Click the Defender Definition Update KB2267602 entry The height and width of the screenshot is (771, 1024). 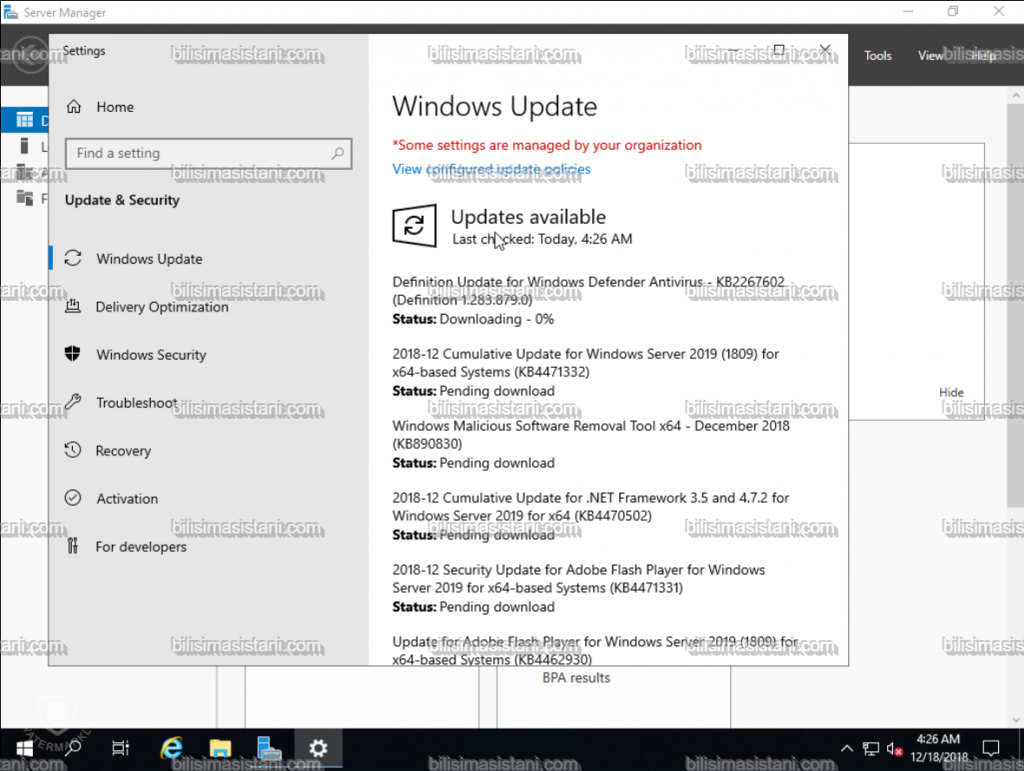tap(588, 300)
